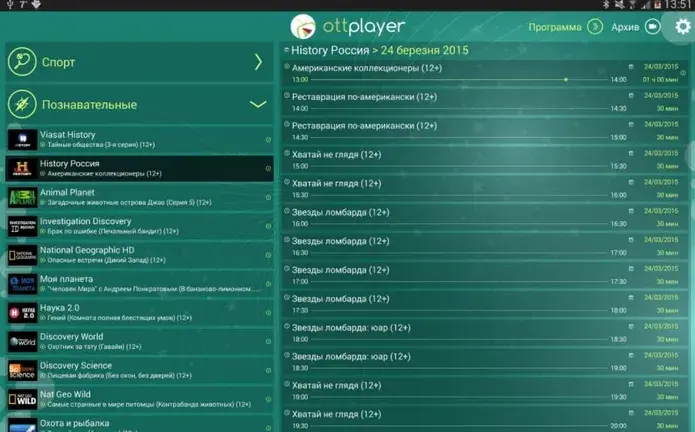Click the Спорт racket category icon
The width and height of the screenshot is (695, 432).
tap(22, 62)
